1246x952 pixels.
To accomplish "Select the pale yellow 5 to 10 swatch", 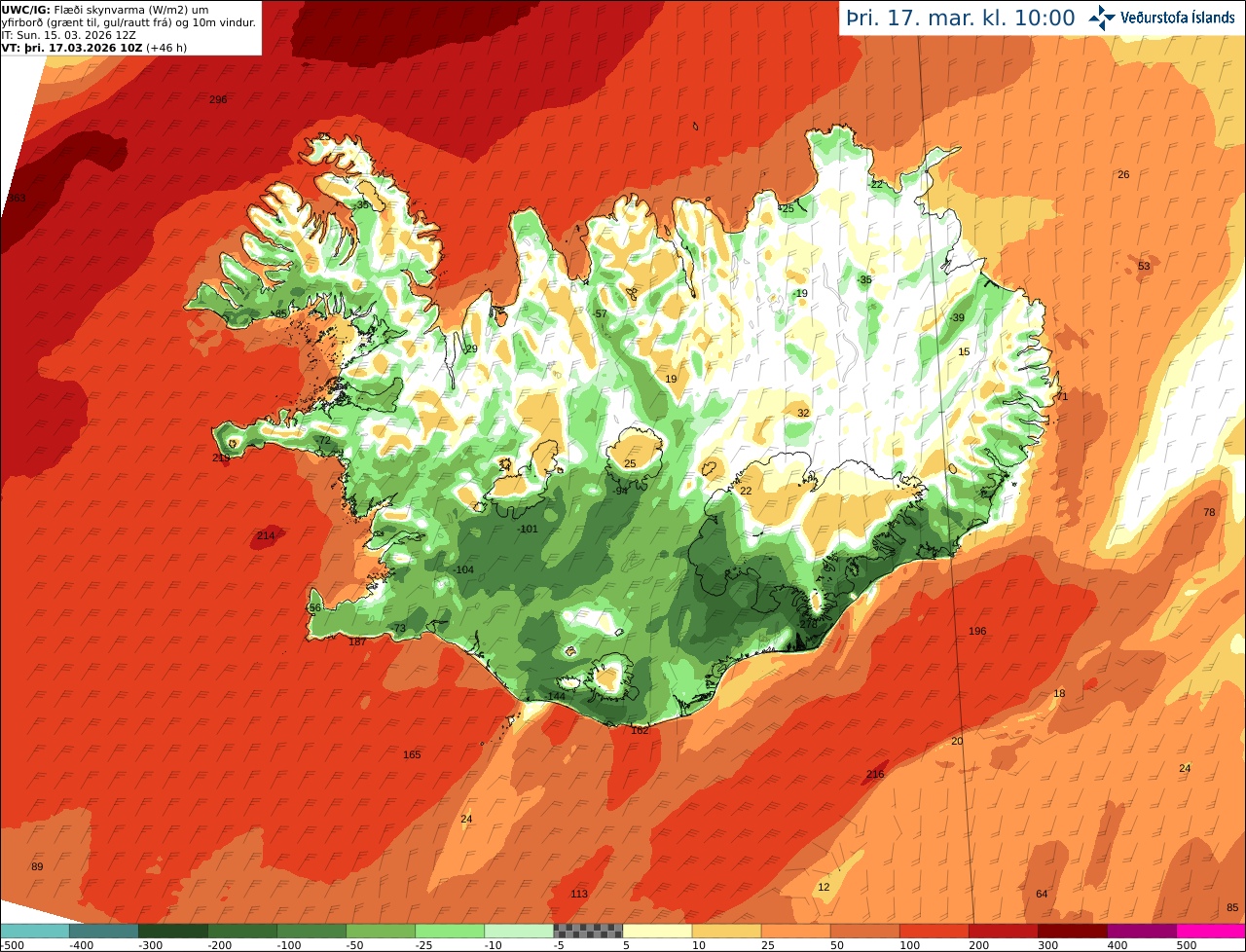I will 656,931.
